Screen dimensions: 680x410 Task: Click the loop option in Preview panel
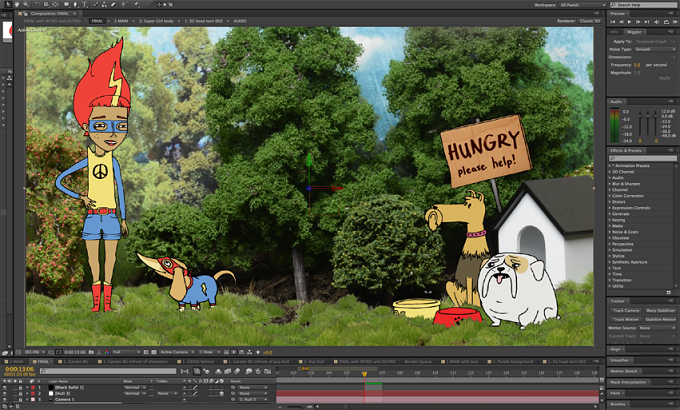pyautogui.click(x=667, y=22)
